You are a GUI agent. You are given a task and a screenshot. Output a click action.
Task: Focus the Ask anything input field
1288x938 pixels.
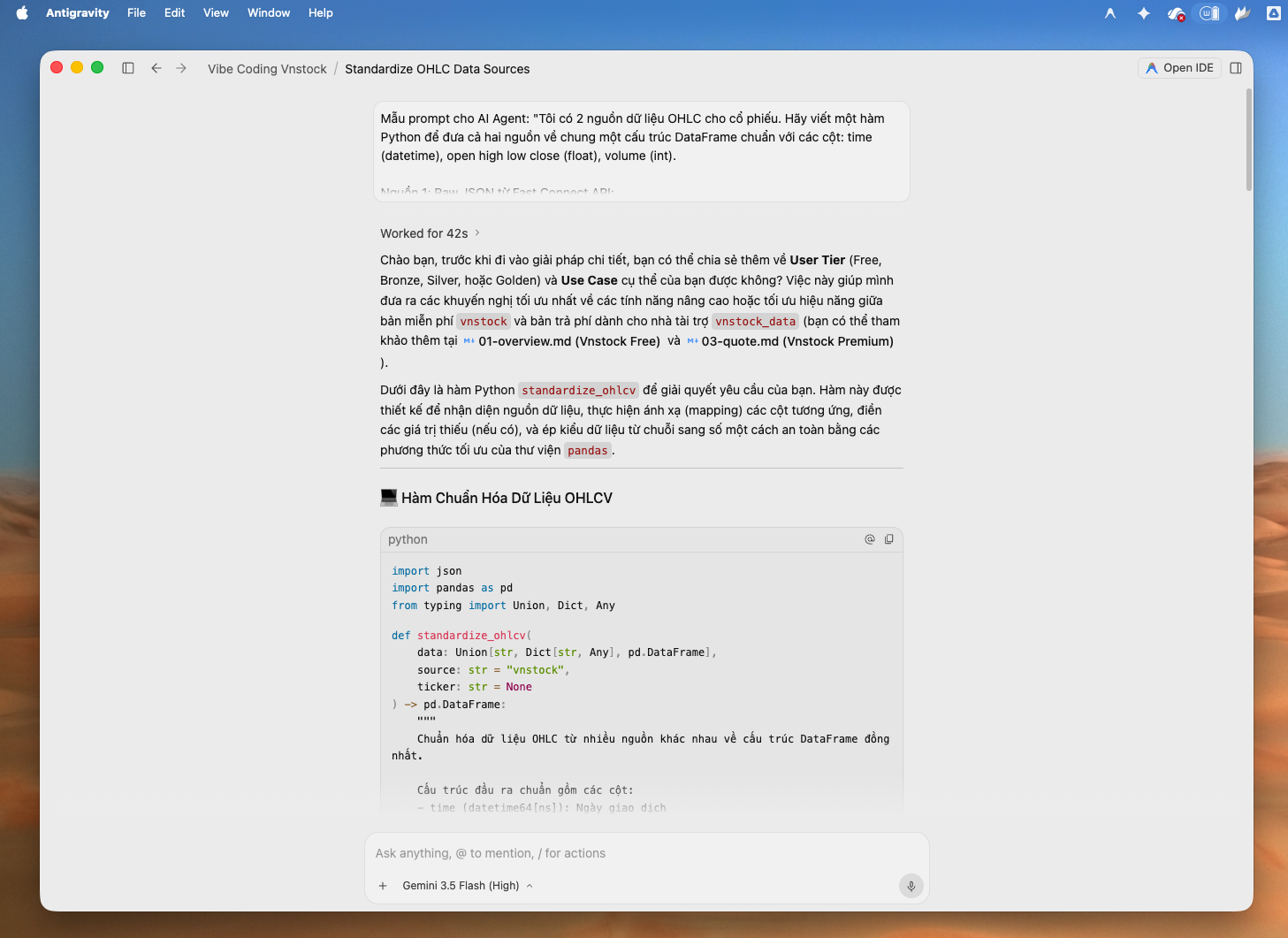[646, 853]
